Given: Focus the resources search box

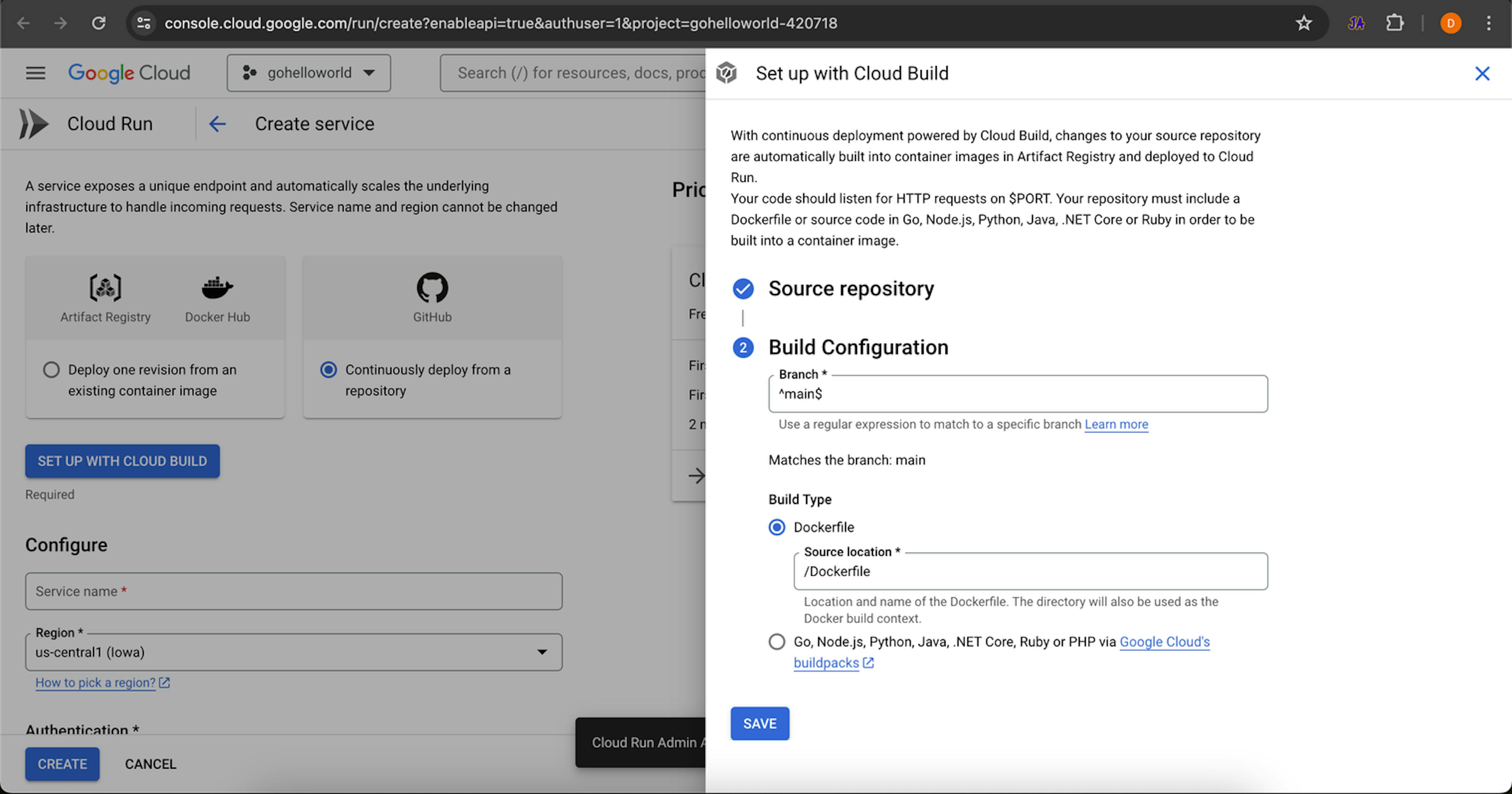Looking at the screenshot, I should (573, 73).
